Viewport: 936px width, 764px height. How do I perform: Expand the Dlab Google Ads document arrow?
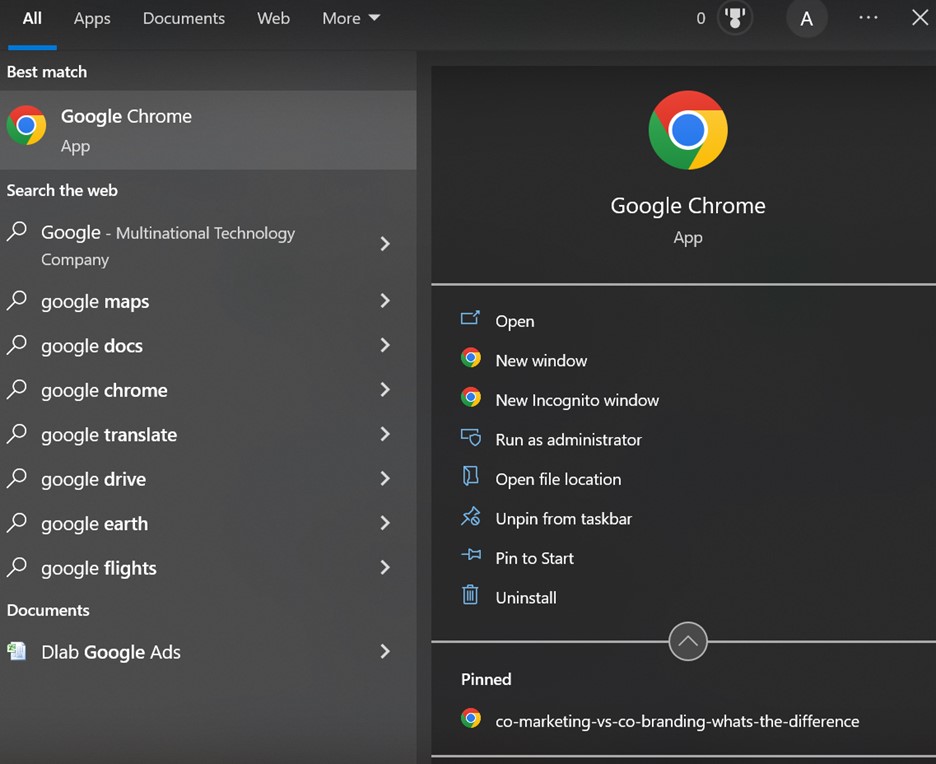[x=385, y=652]
